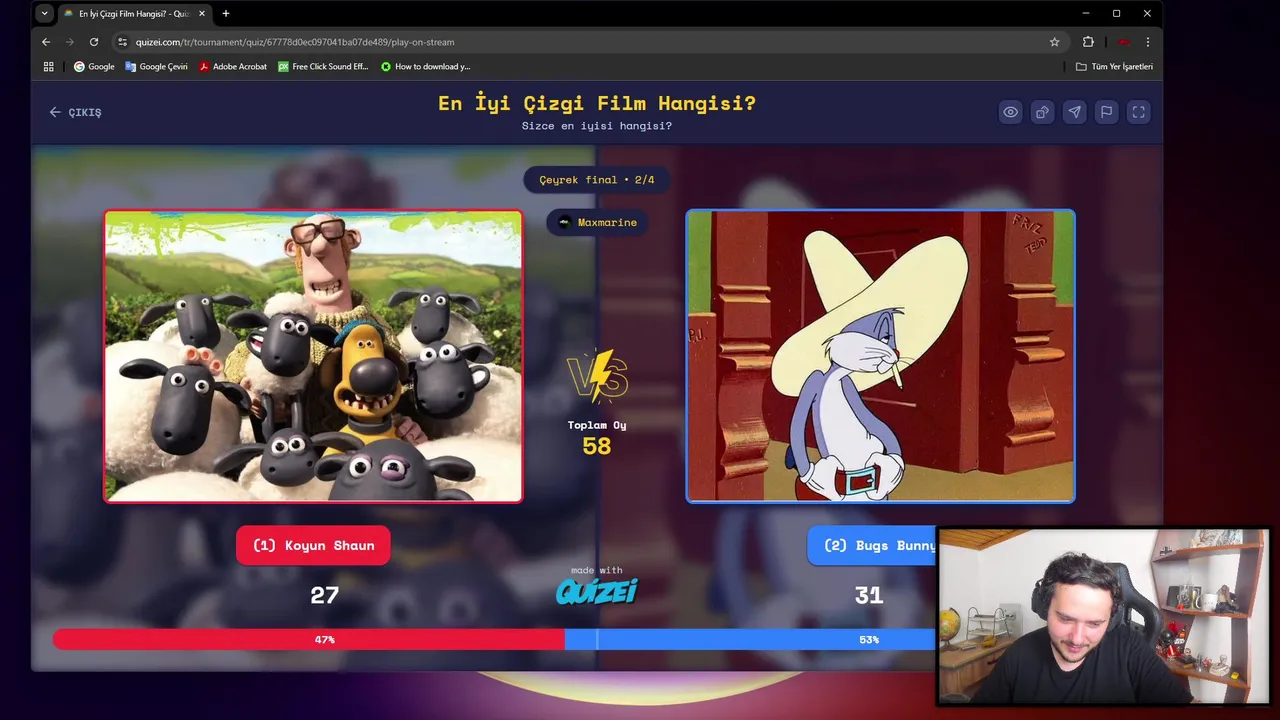Click the ÇIKIŞ exit button
The width and height of the screenshot is (1280, 720).
(x=76, y=112)
